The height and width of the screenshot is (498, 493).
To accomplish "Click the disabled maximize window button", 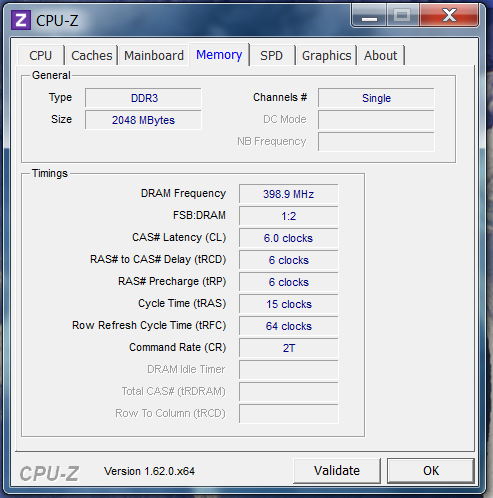I will tap(403, 15).
